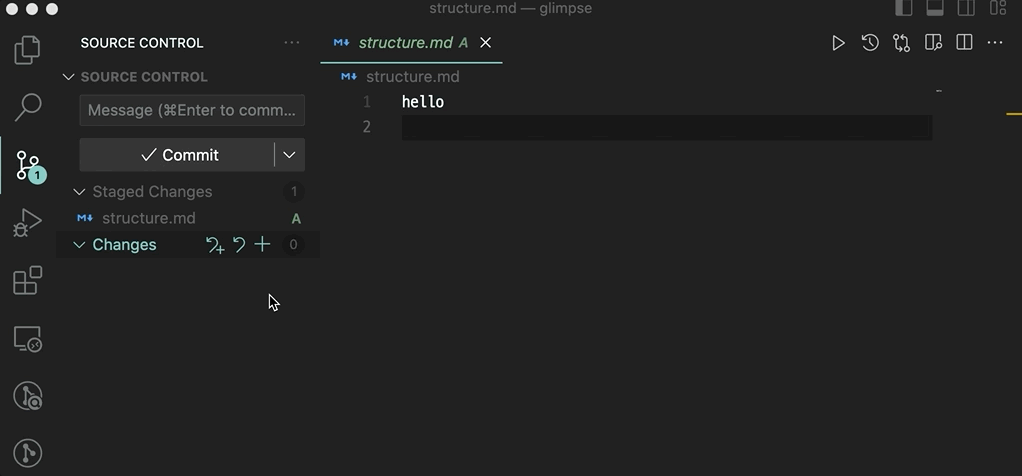The image size is (1022, 476).
Task: Collapse the Changes section chevron
Action: point(80,245)
